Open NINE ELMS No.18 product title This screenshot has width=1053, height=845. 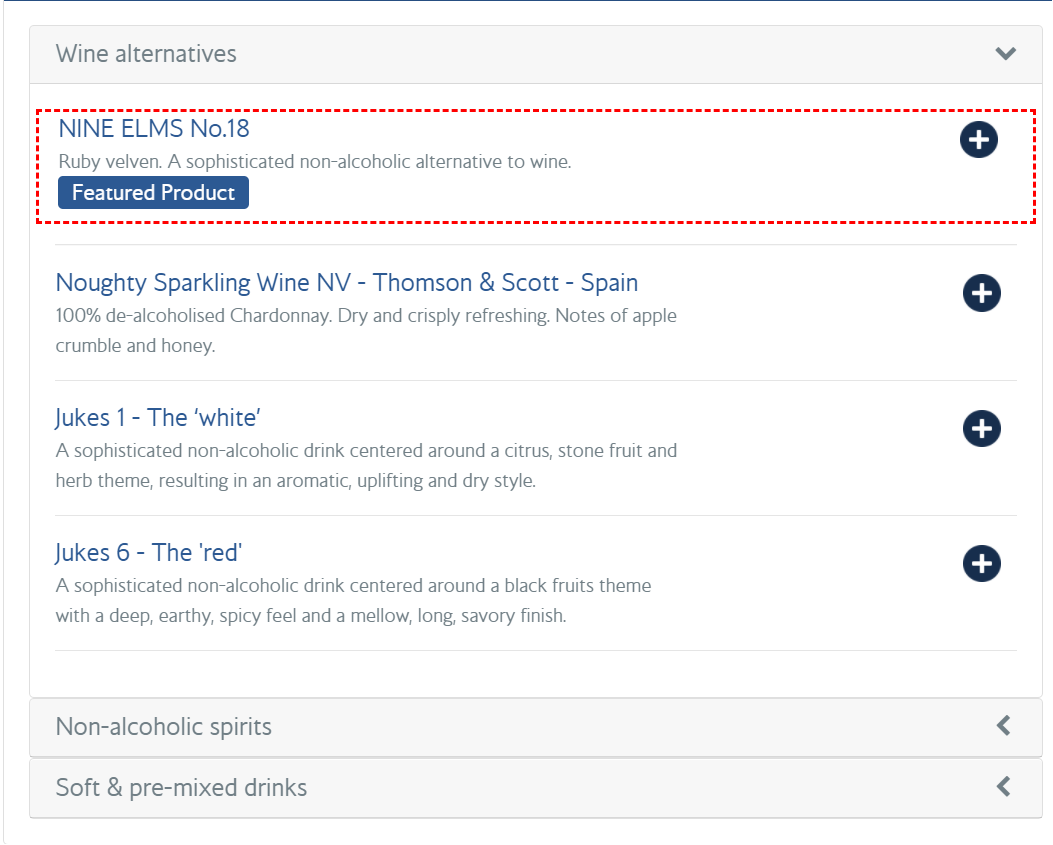pyautogui.click(x=154, y=128)
